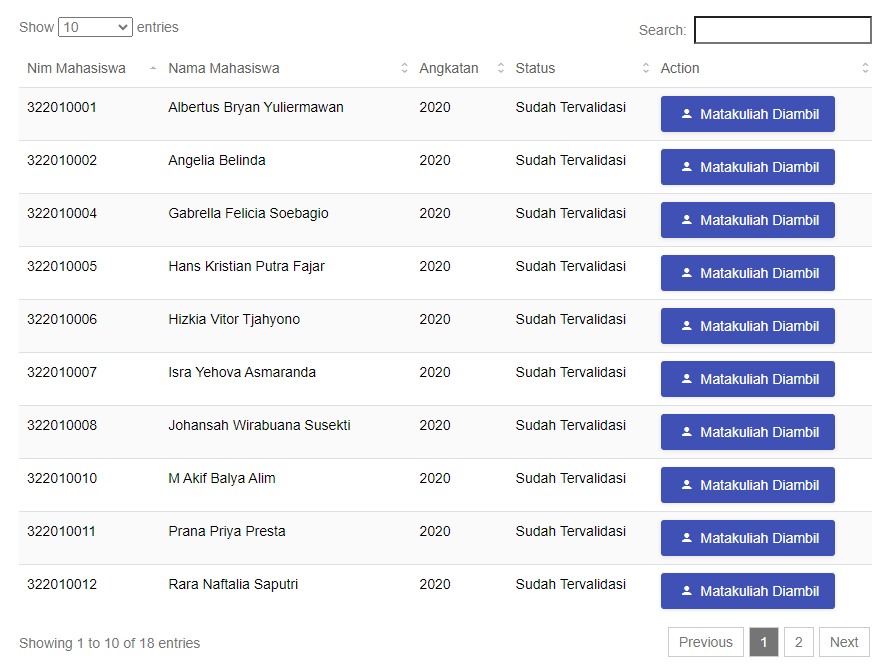
Task: Go to page 2 of entries
Action: [798, 642]
